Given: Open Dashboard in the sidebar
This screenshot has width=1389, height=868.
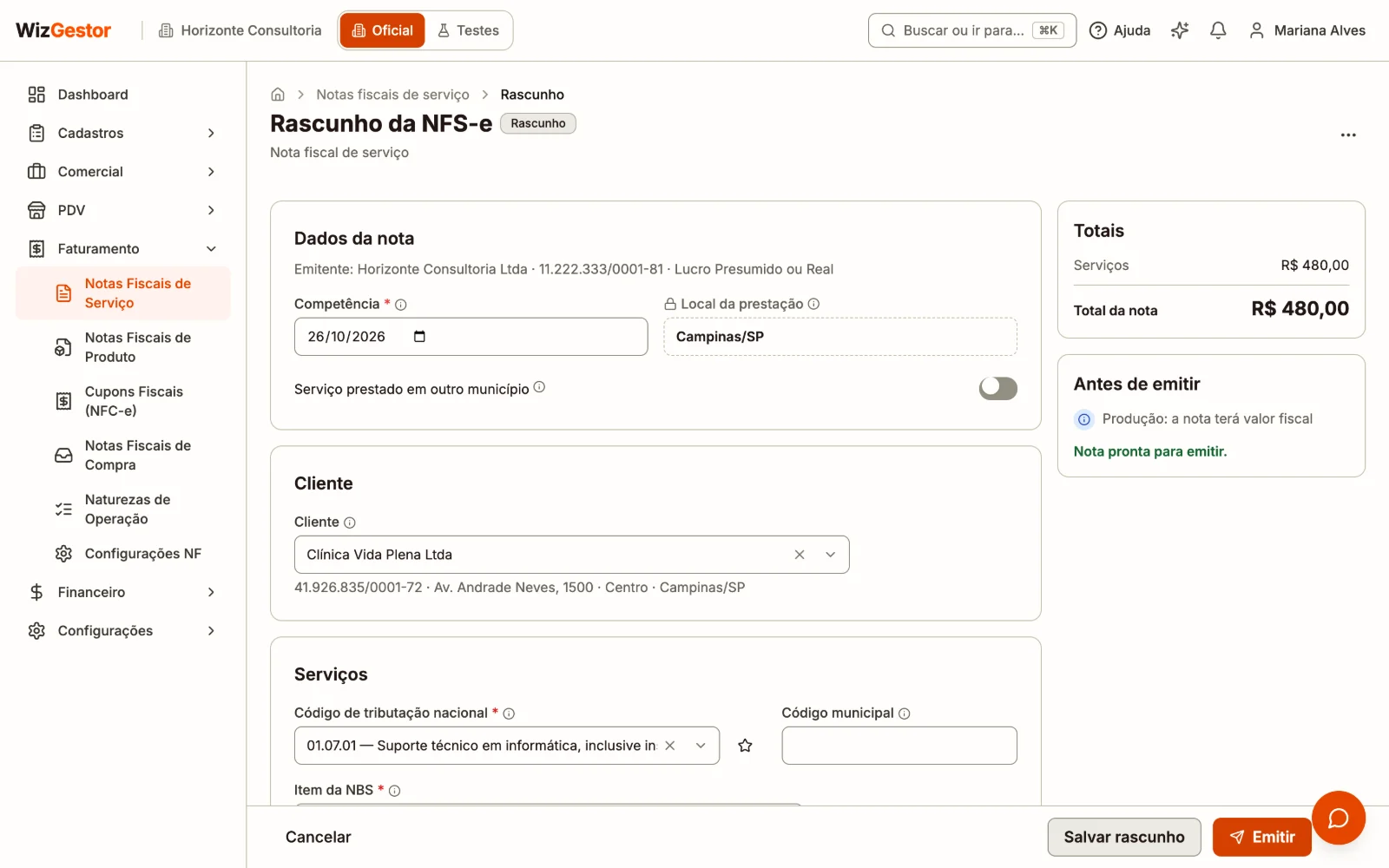Looking at the screenshot, I should coord(122,95).
